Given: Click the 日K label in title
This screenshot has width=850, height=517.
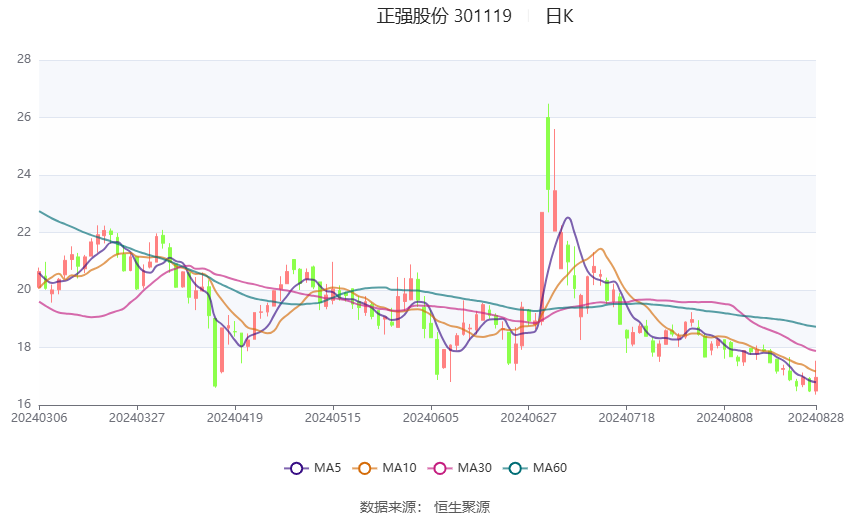Looking at the screenshot, I should pos(559,16).
